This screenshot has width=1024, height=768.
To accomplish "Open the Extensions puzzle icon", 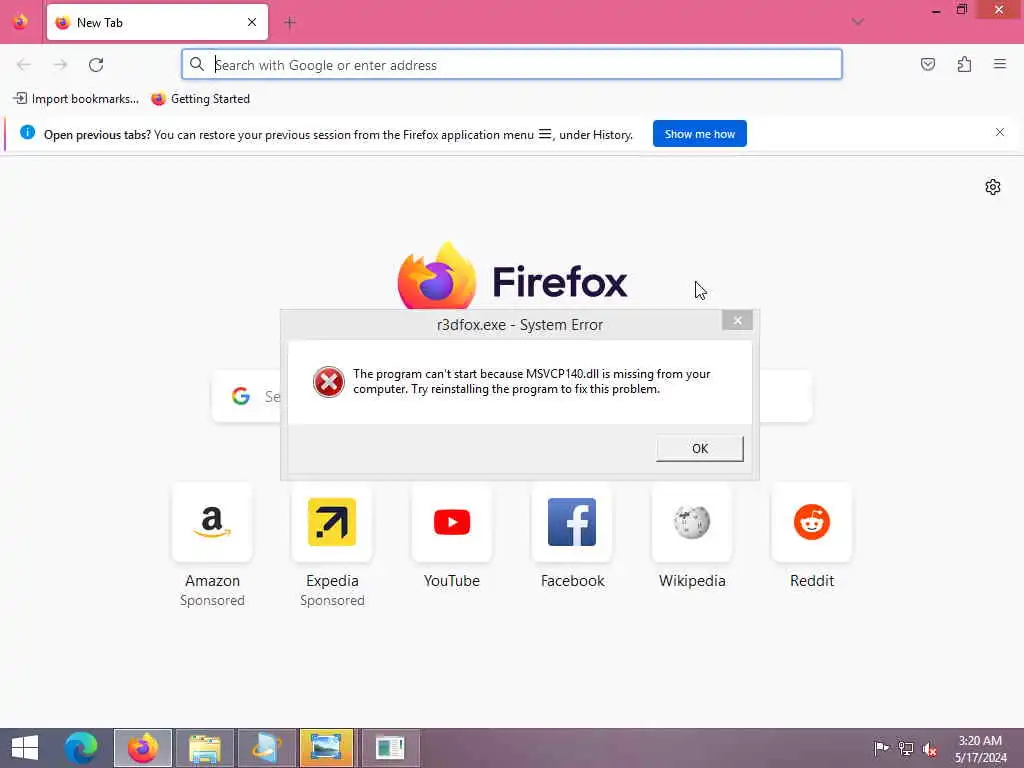I will [x=964, y=64].
